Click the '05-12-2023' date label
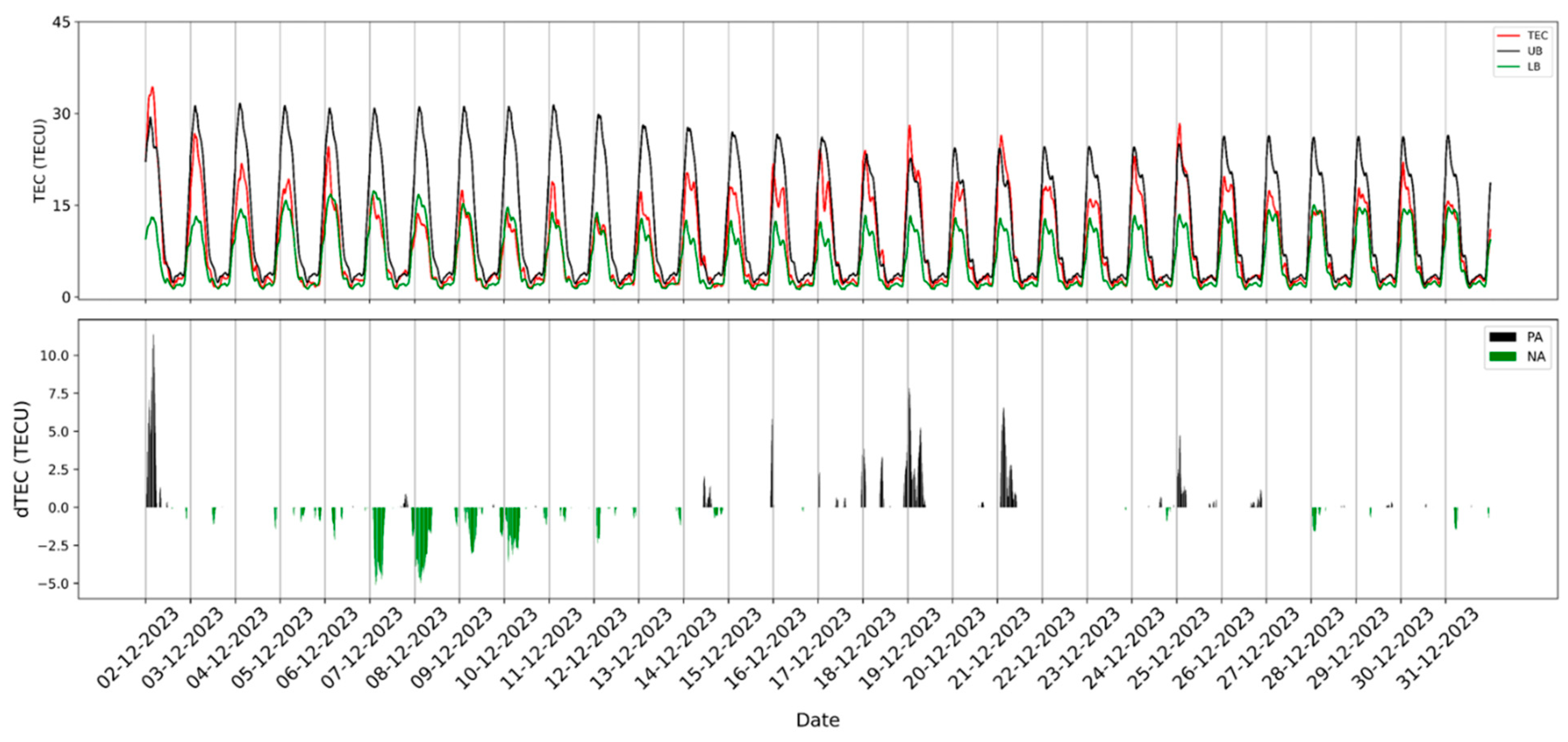Image resolution: width=1568 pixels, height=742 pixels. coord(273,650)
